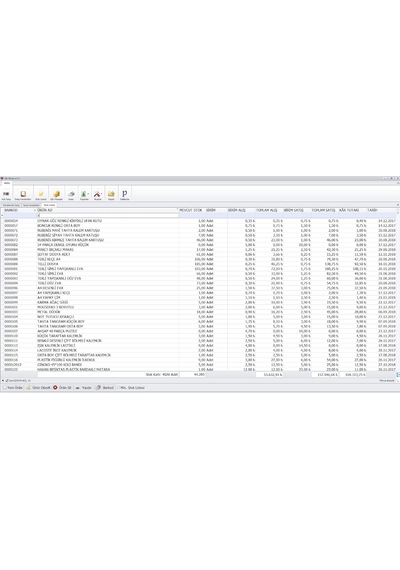400x570 pixels.
Task: Click the Barkod button
Action: tap(105, 388)
